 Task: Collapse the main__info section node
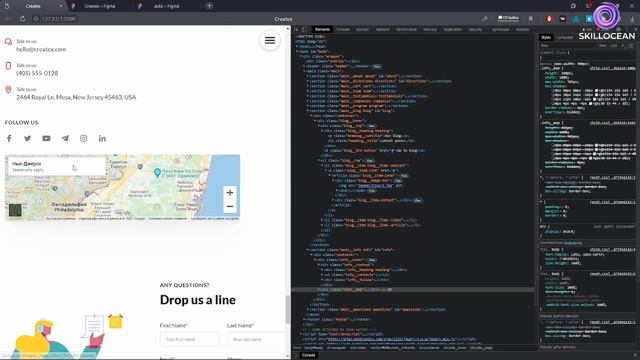[x=308, y=250]
